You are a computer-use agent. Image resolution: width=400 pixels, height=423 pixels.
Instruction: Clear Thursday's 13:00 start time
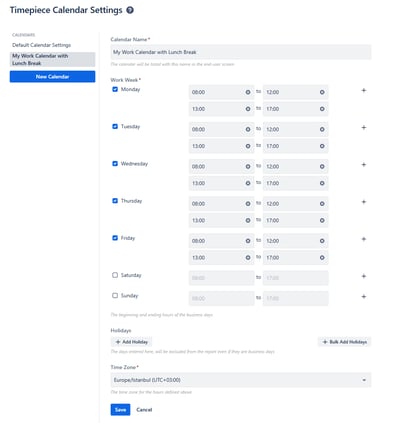(248, 220)
